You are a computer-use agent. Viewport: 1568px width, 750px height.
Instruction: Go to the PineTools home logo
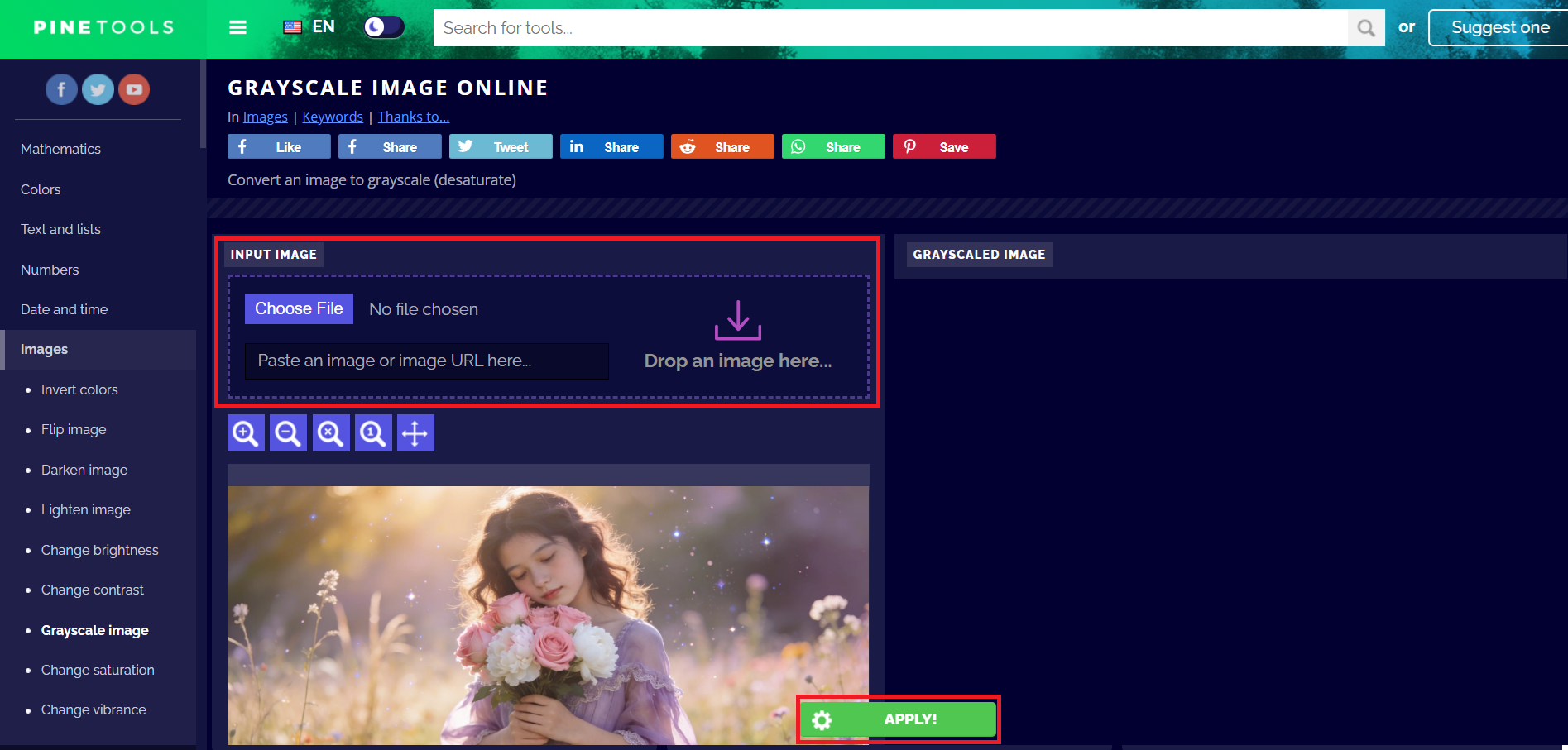(103, 28)
